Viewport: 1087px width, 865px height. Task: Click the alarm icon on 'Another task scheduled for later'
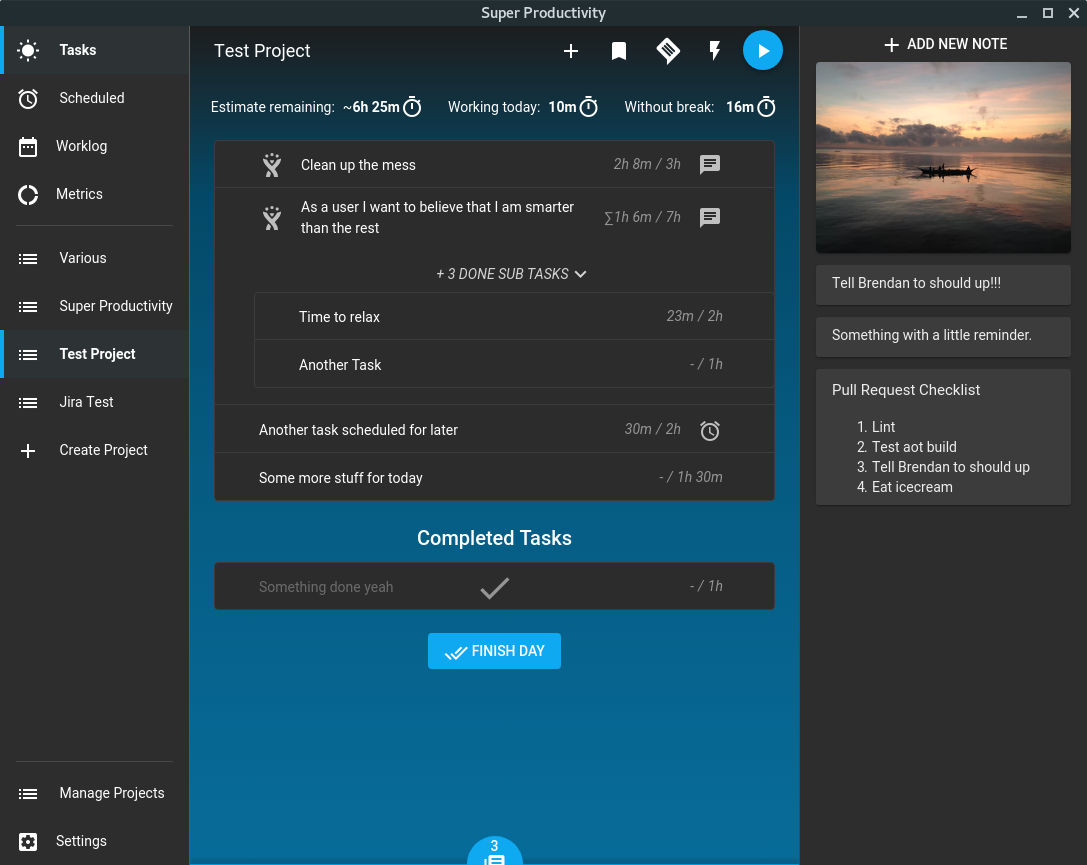coord(710,429)
